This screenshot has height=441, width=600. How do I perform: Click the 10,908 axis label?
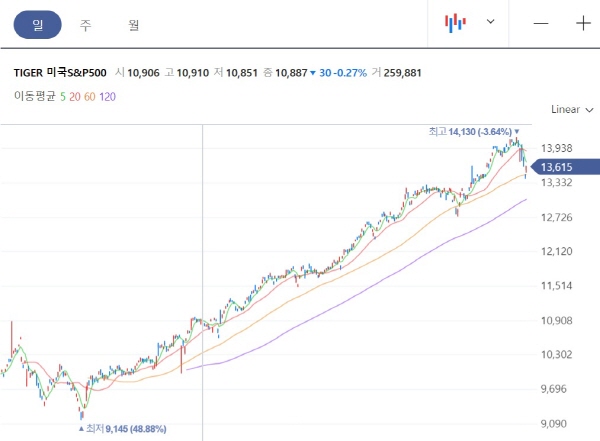pyautogui.click(x=556, y=320)
